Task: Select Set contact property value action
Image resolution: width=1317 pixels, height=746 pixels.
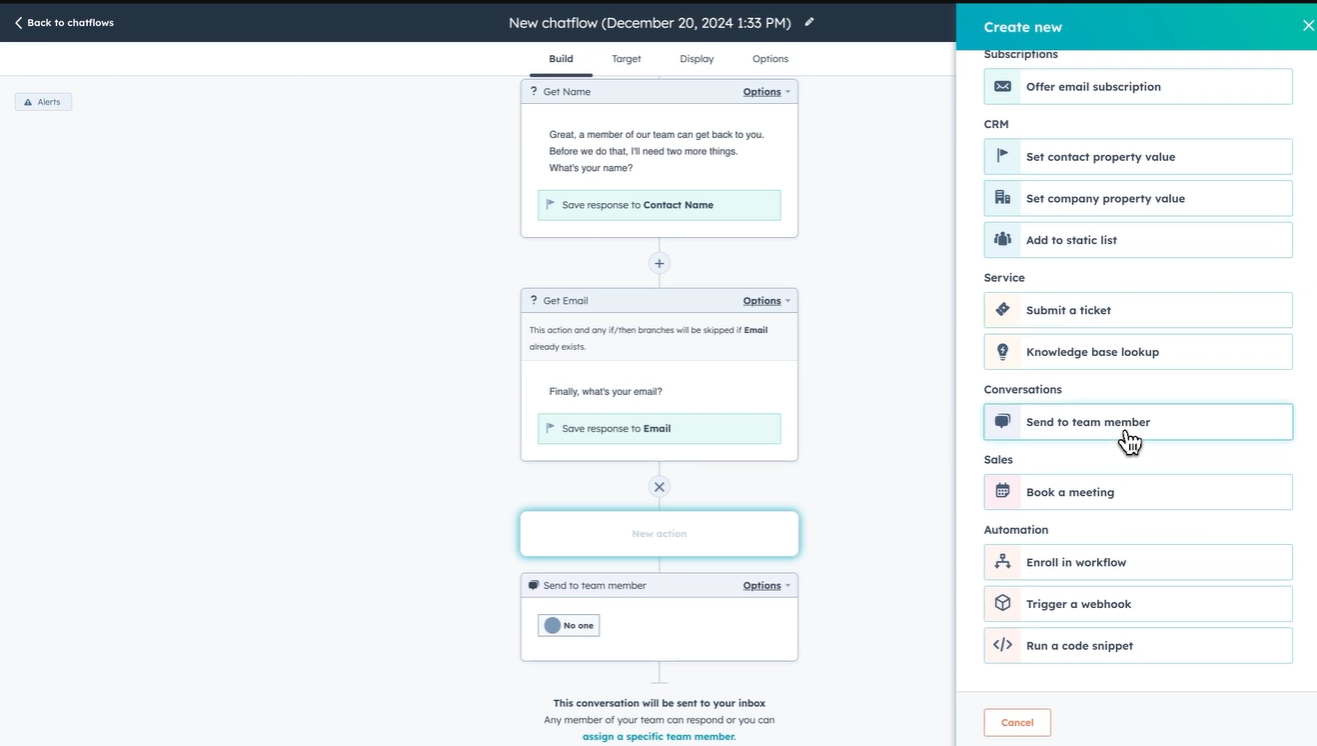Action: pyautogui.click(x=1138, y=157)
